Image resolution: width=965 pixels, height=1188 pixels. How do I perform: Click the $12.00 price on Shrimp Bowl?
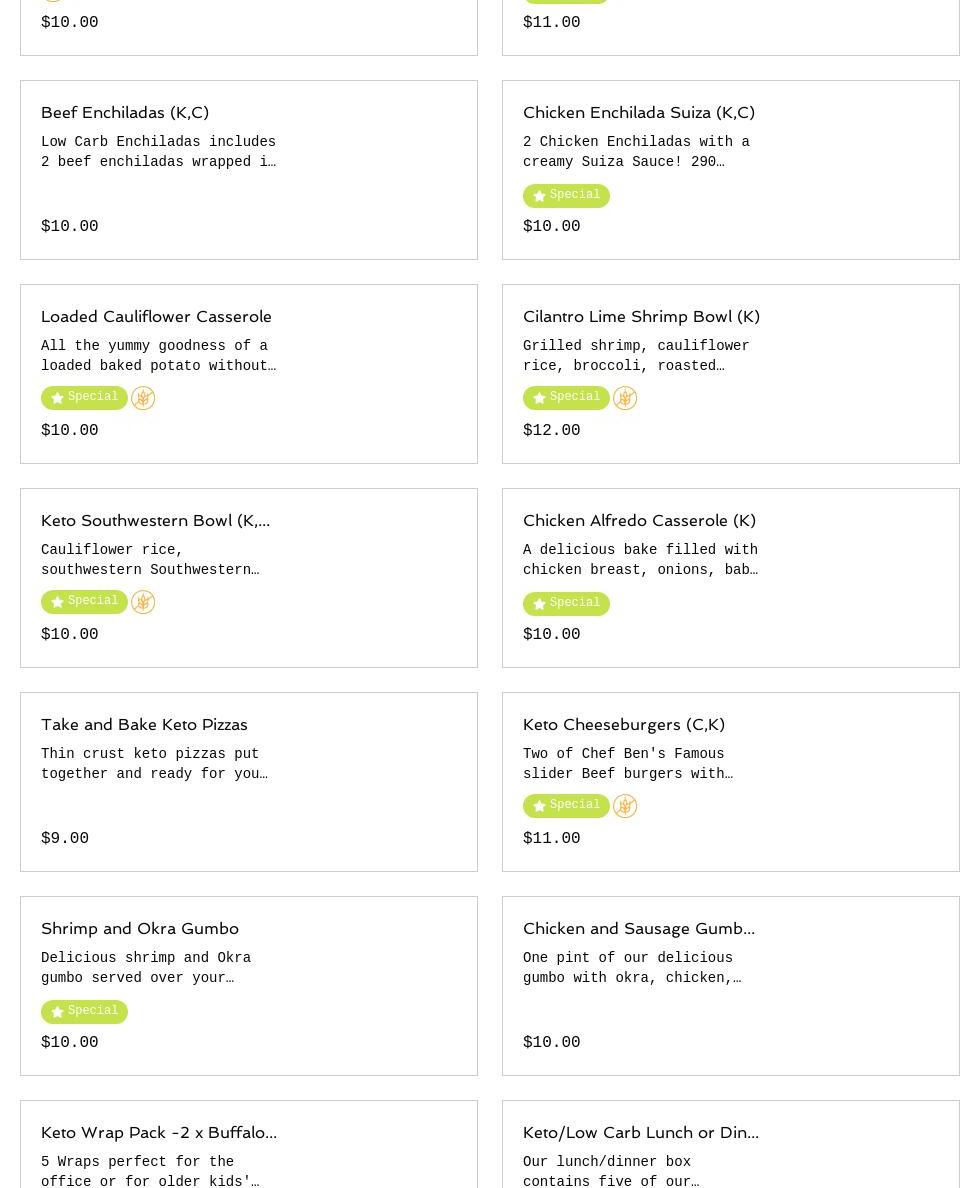click(x=551, y=431)
